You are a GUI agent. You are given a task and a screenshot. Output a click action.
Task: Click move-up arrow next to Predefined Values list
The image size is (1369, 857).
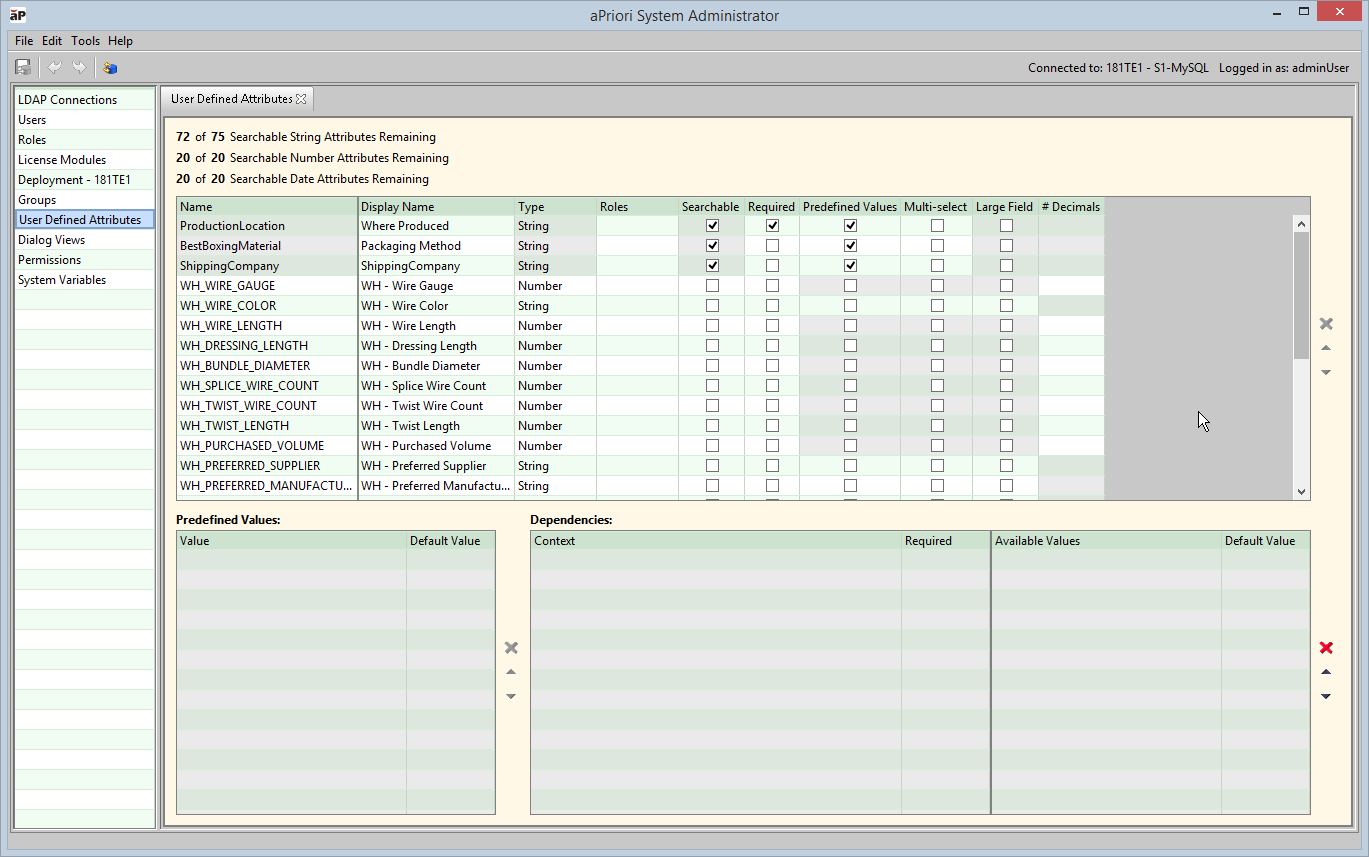[511, 672]
